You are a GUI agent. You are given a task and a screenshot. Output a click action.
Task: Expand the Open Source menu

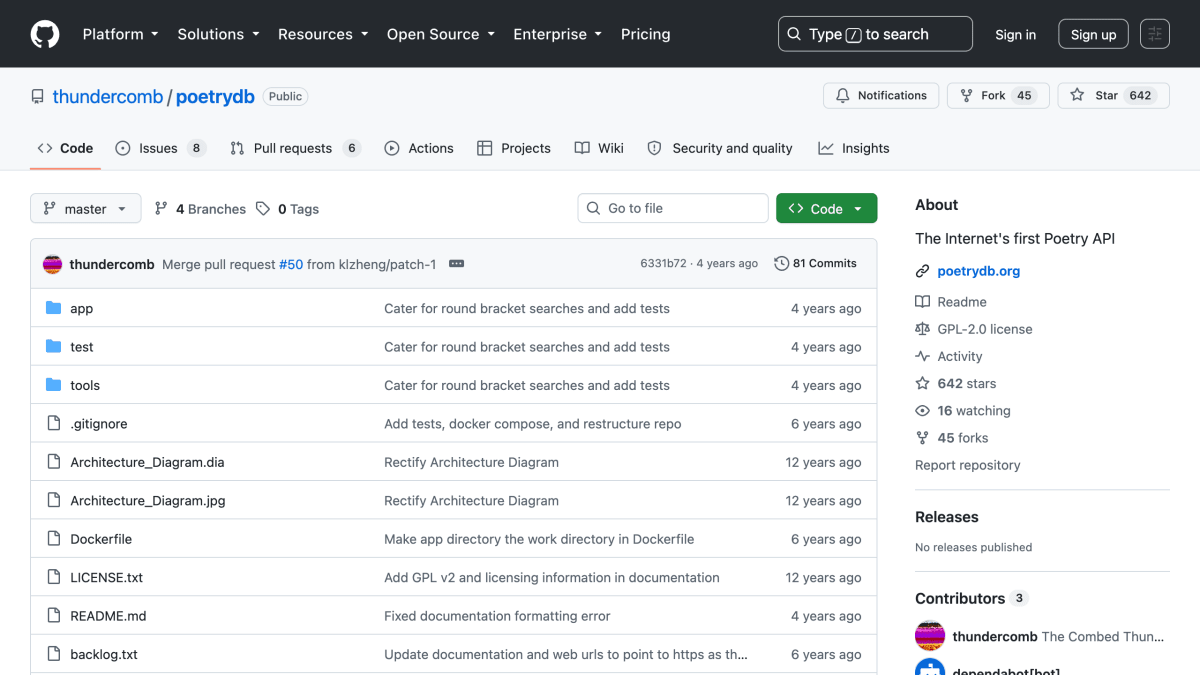(x=441, y=34)
